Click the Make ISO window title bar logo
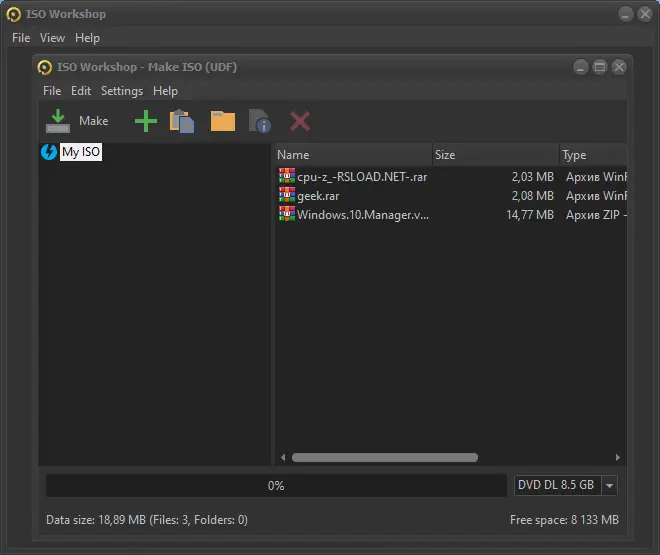 [45, 67]
